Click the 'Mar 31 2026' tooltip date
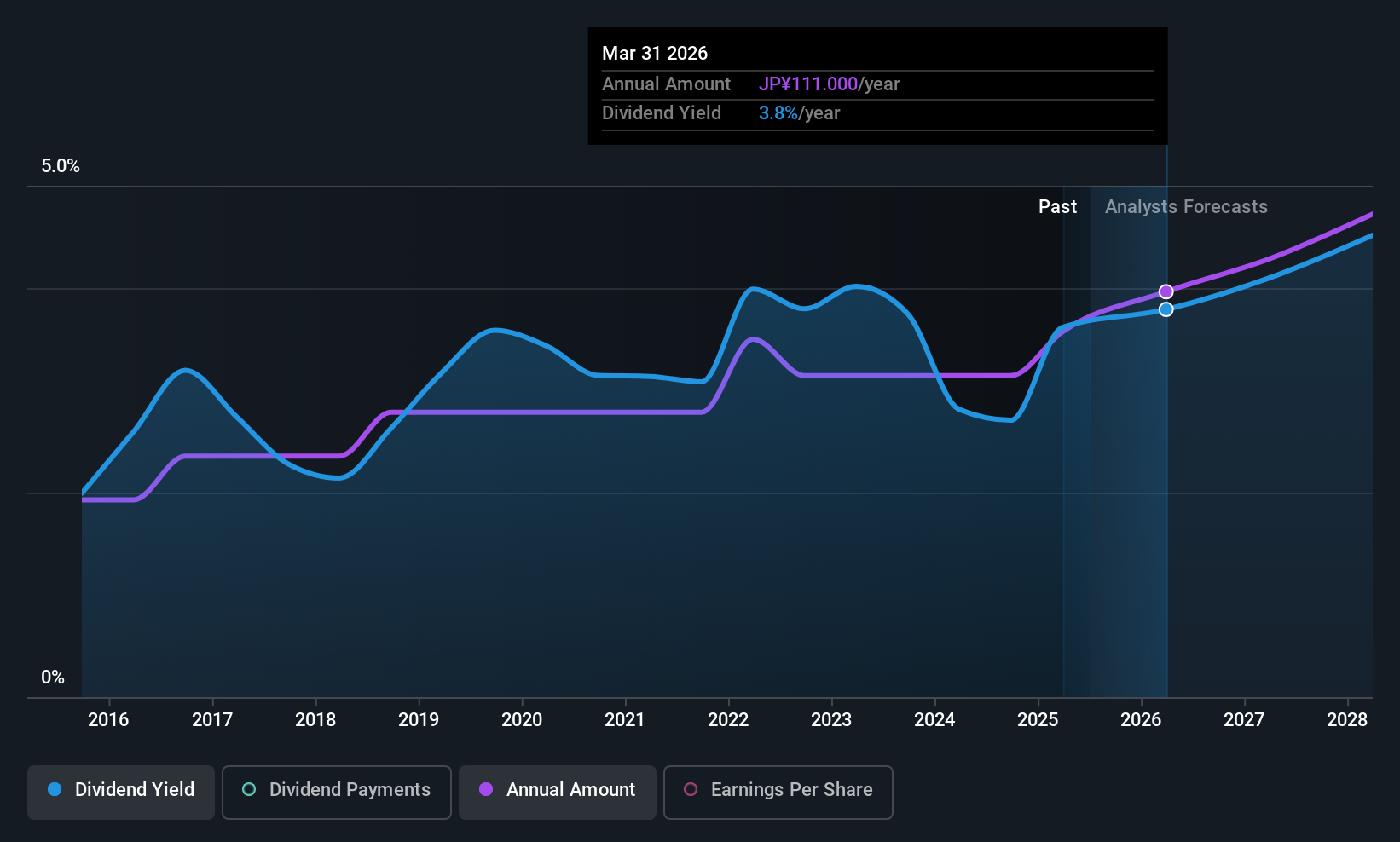Image resolution: width=1400 pixels, height=842 pixels. click(x=655, y=53)
